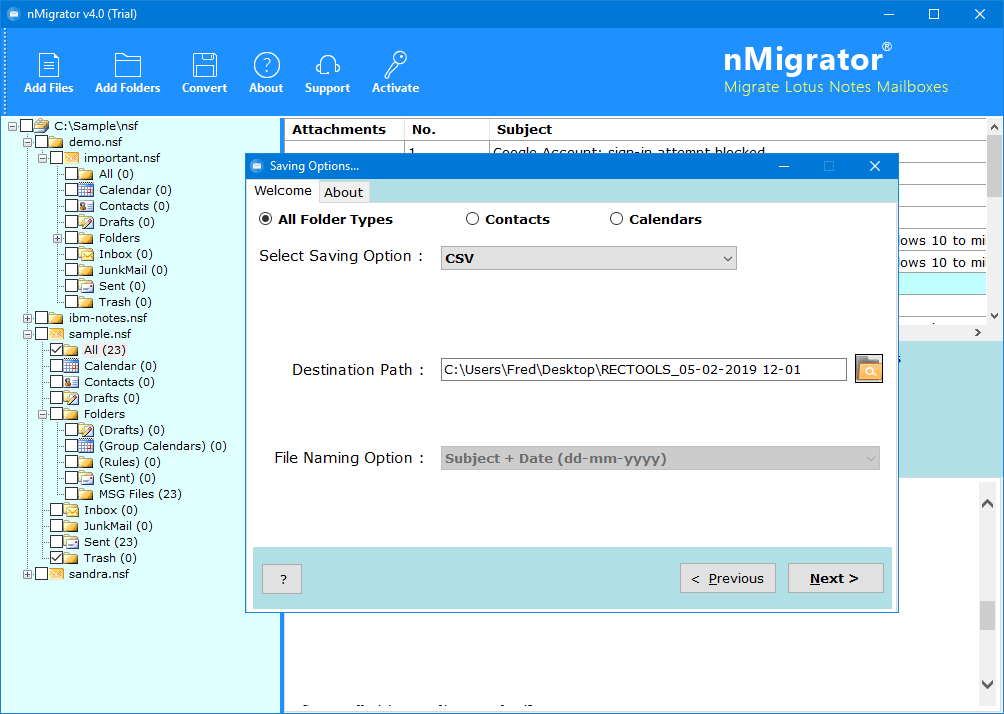The height and width of the screenshot is (714, 1004).
Task: Click the Attachments column header
Action: [x=344, y=129]
